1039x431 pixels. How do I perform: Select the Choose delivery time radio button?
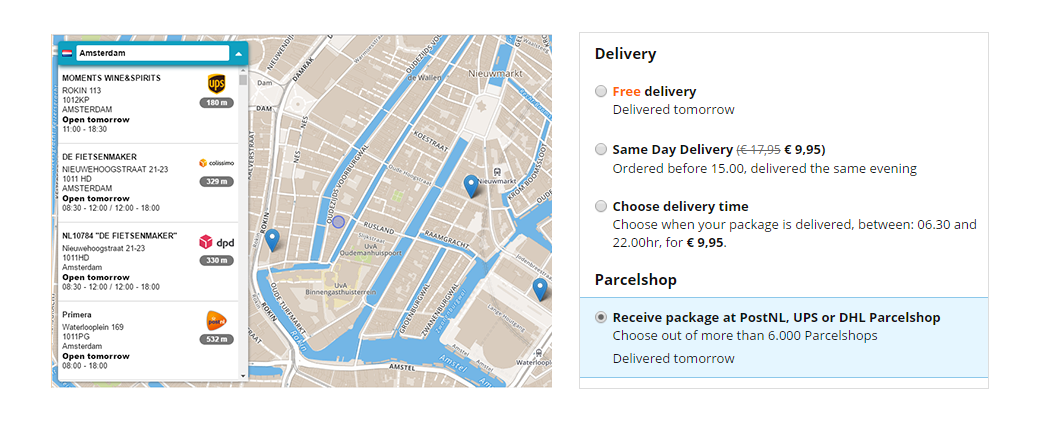coord(601,206)
